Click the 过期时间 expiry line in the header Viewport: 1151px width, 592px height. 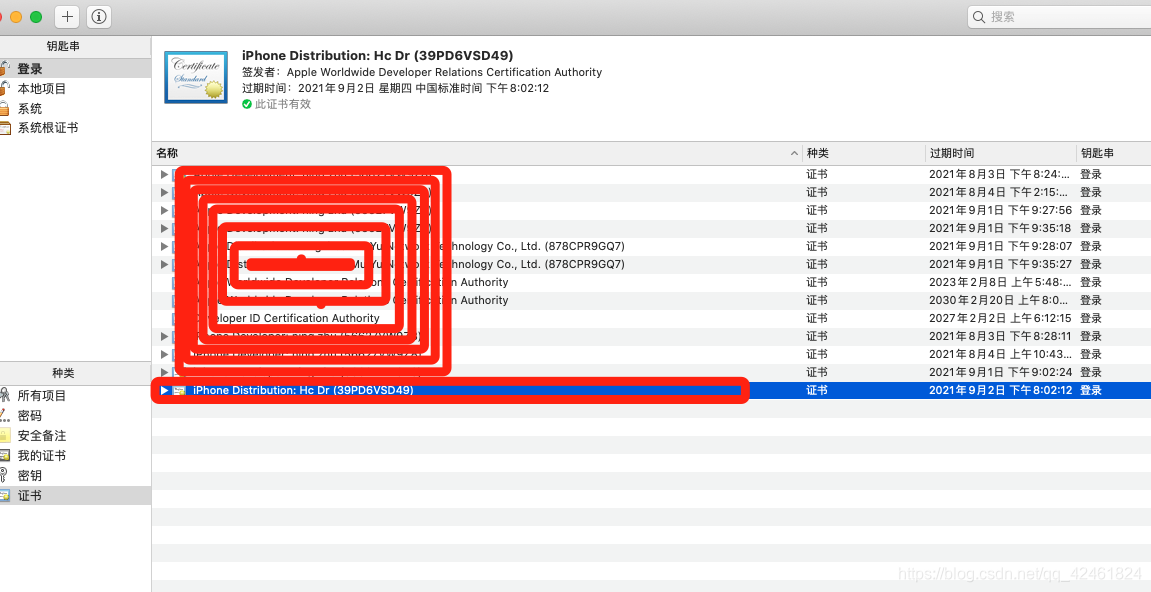tap(396, 88)
